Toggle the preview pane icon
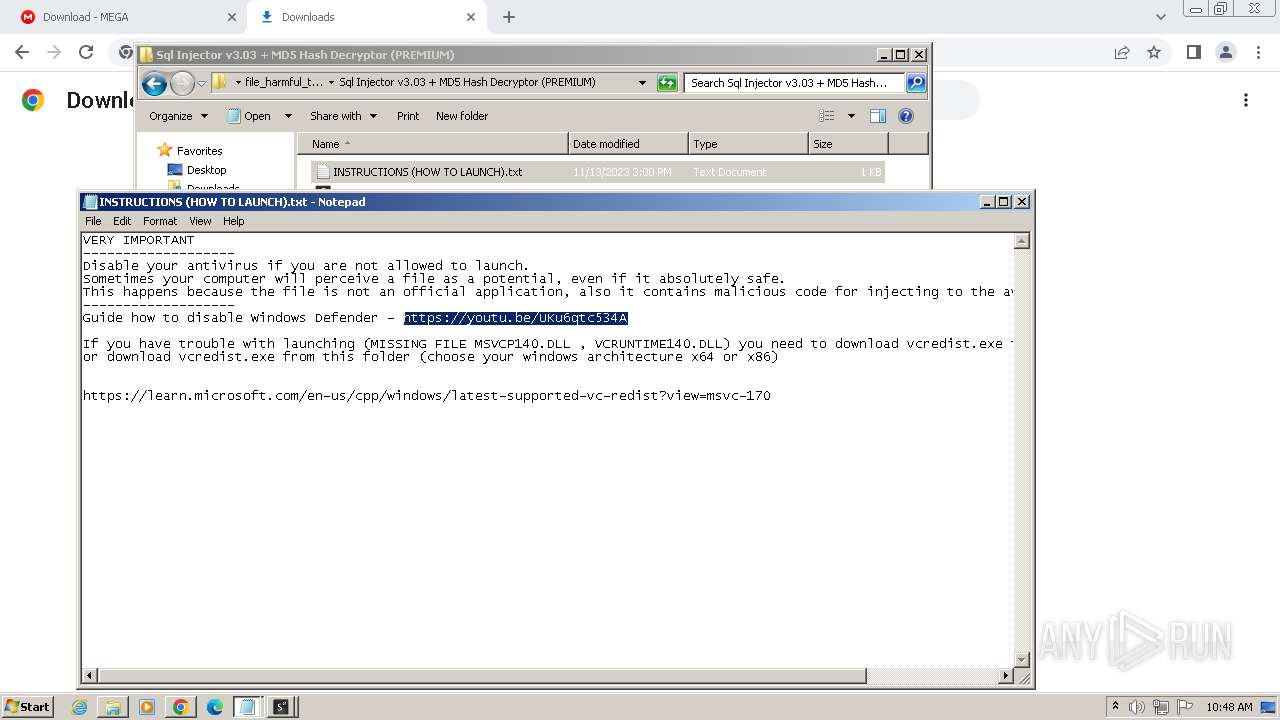The width and height of the screenshot is (1280, 720). [877, 116]
